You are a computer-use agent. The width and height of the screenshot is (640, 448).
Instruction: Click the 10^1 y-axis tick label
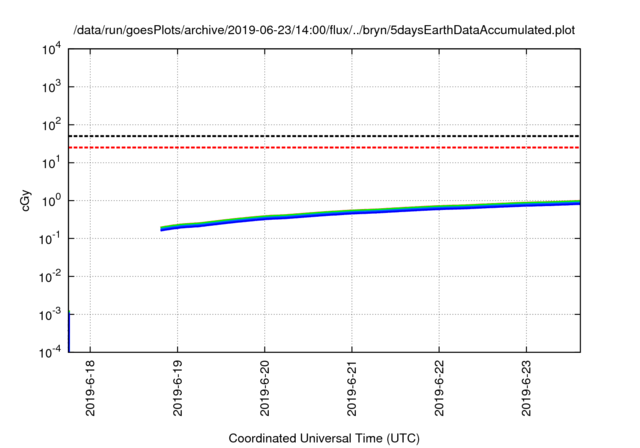[x=51, y=163]
